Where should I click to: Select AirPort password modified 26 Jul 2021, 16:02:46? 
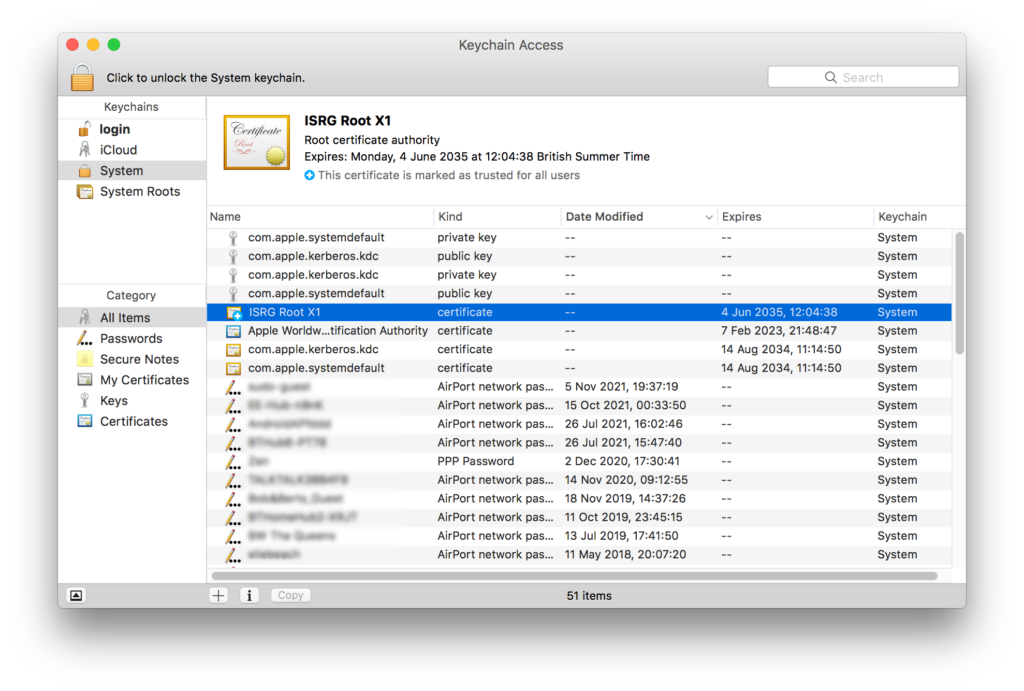click(579, 424)
